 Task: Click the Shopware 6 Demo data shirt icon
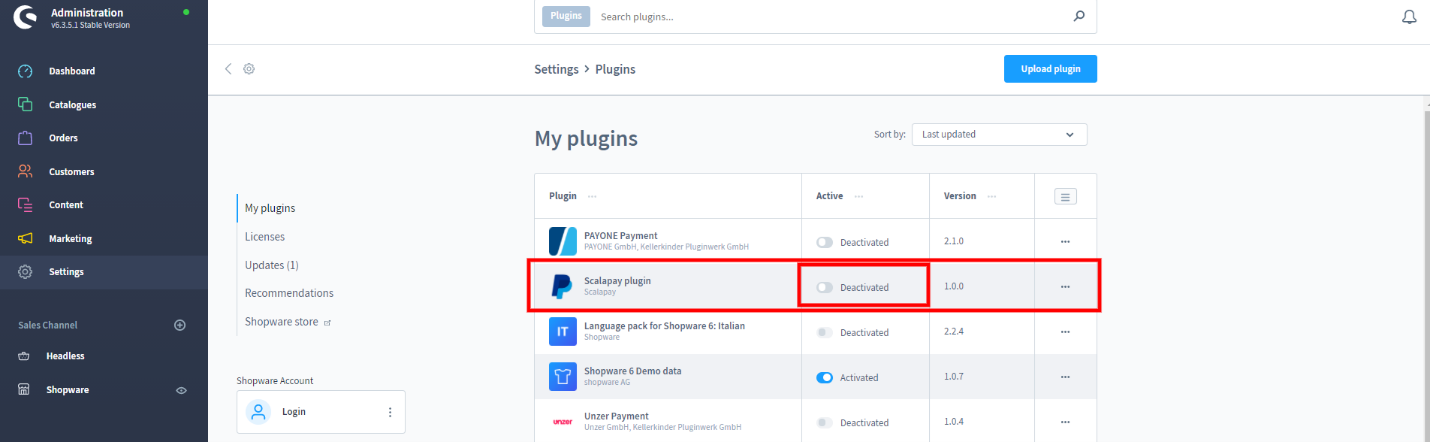563,377
